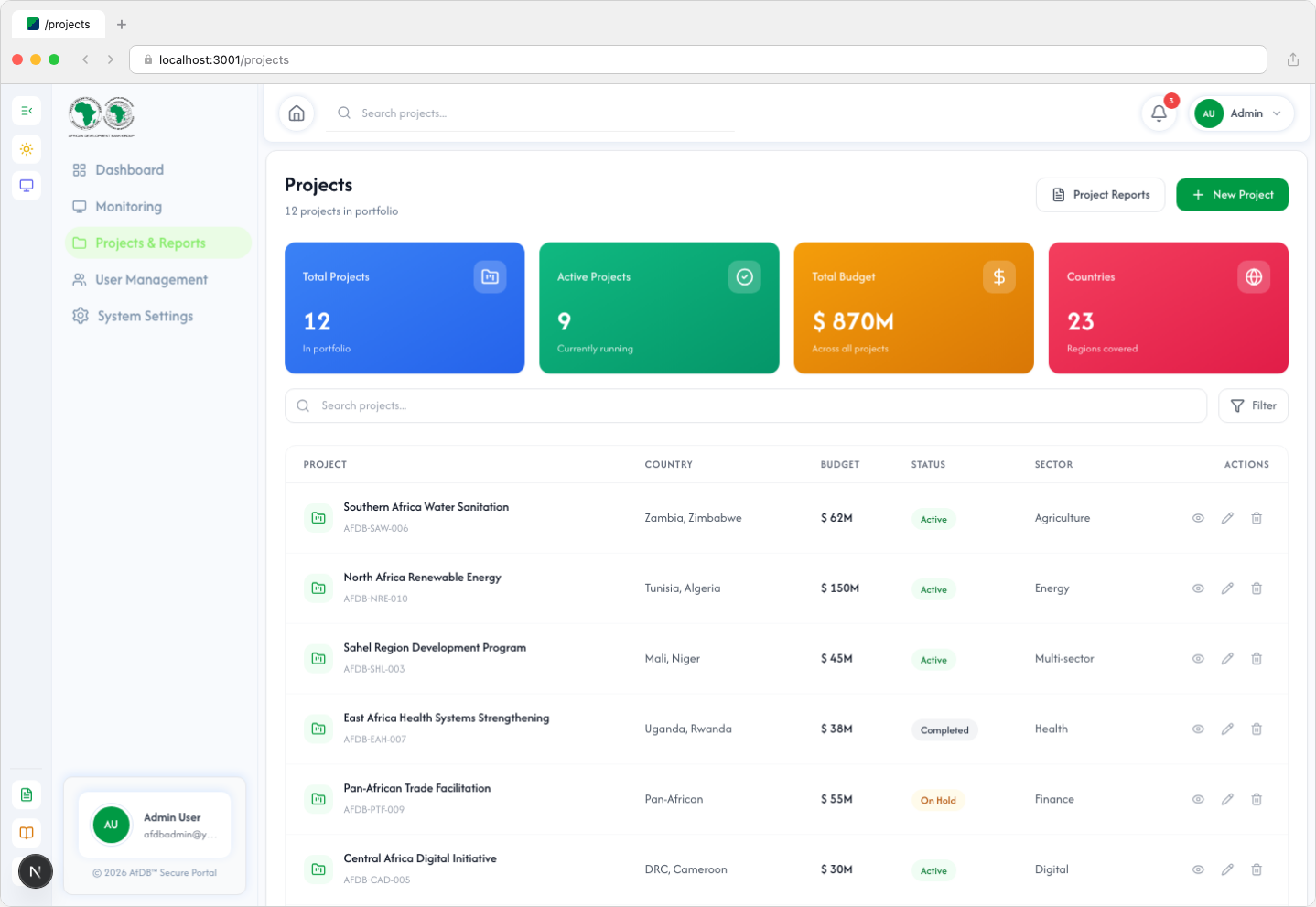Viewport: 1316px width, 907px height.
Task: View Pan-African Trade Facilitation project
Action: pos(1198,800)
